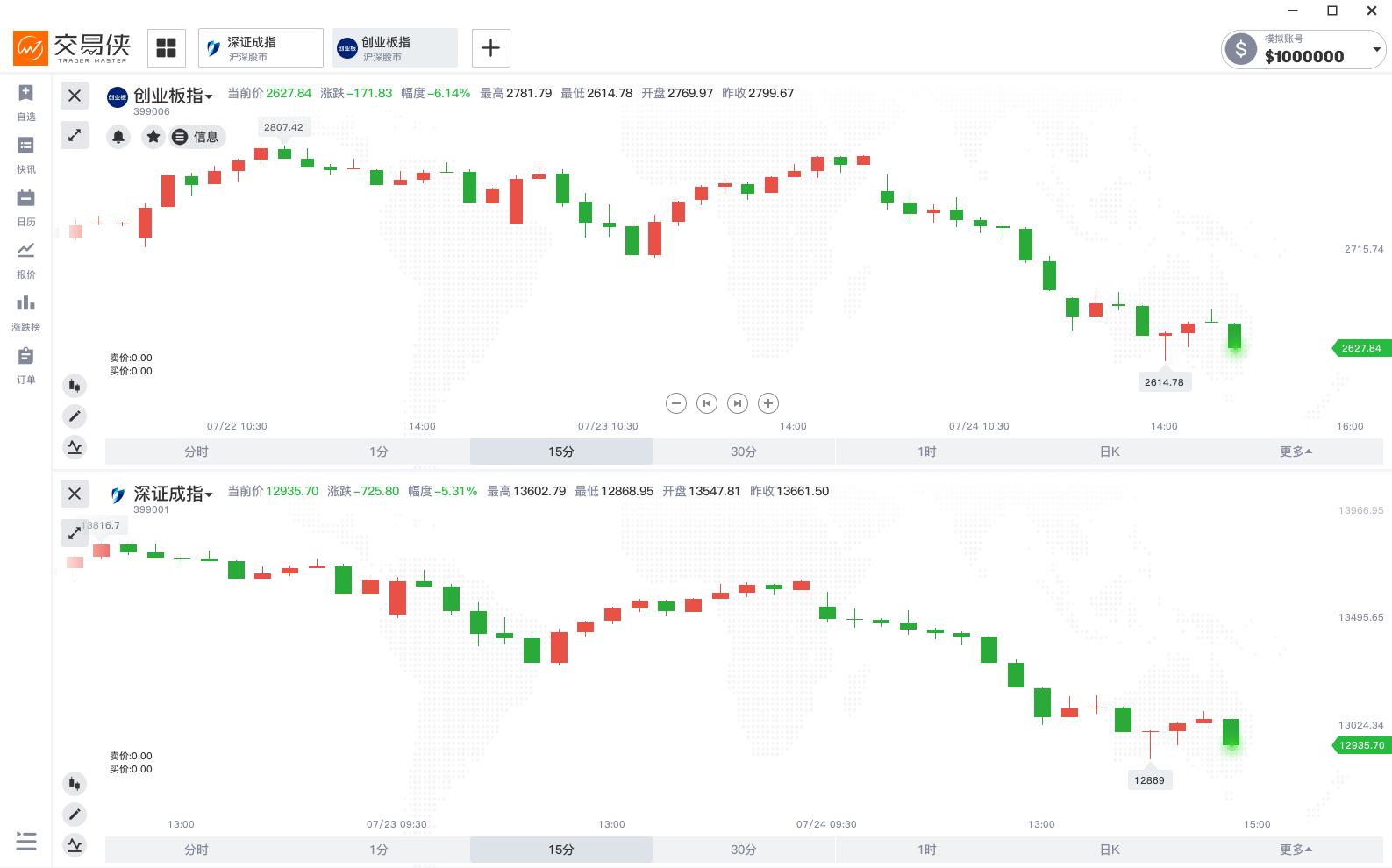Open the 自选 watchlist sidebar icon
The height and width of the screenshot is (868, 1392).
point(26,94)
